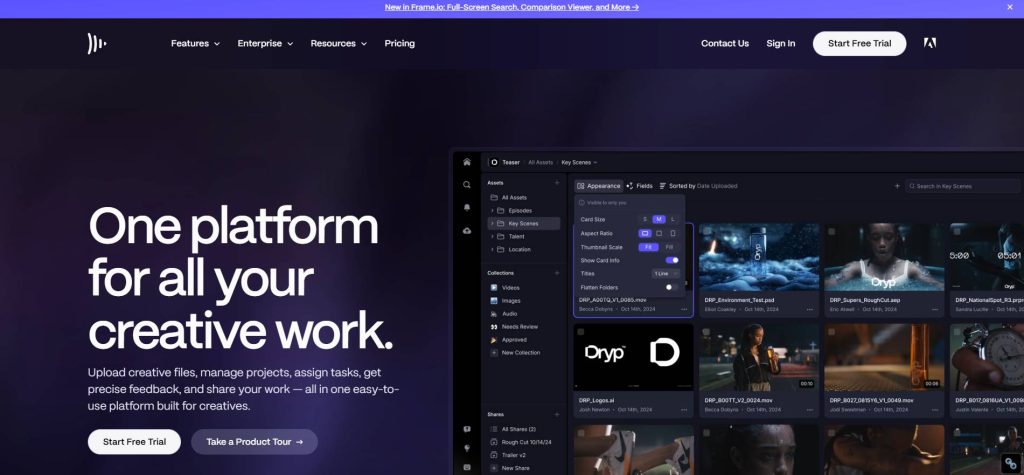This screenshot has width=1024, height=475.
Task: Open the Contact Us page
Action: pyautogui.click(x=725, y=43)
